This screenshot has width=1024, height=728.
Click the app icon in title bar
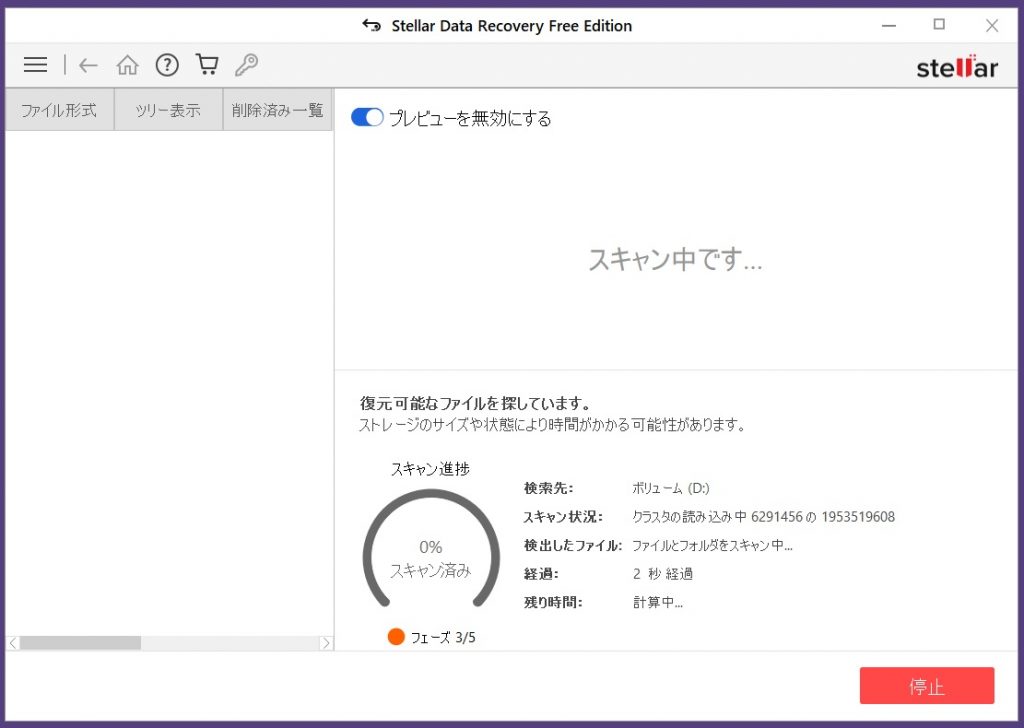coord(372,25)
